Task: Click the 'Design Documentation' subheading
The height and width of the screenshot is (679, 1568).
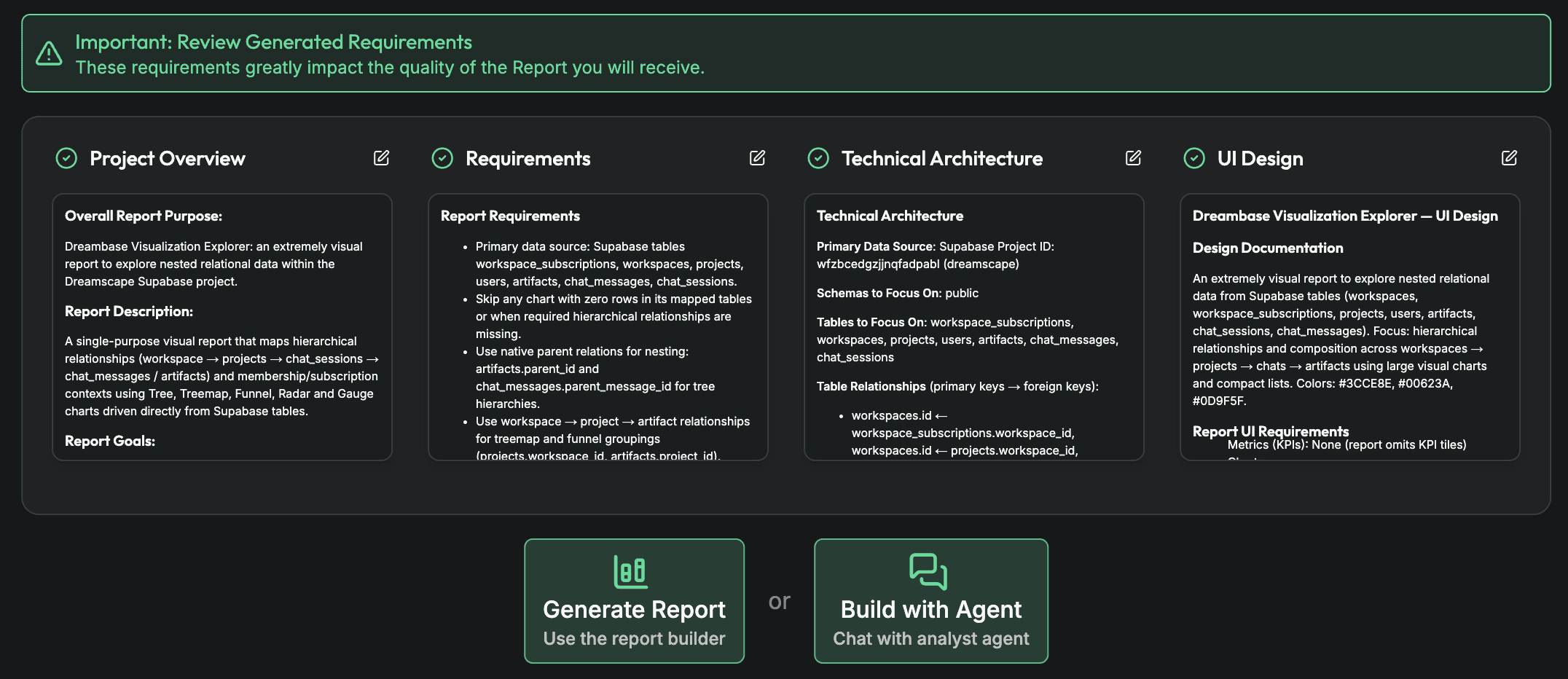Action: pos(1268,248)
